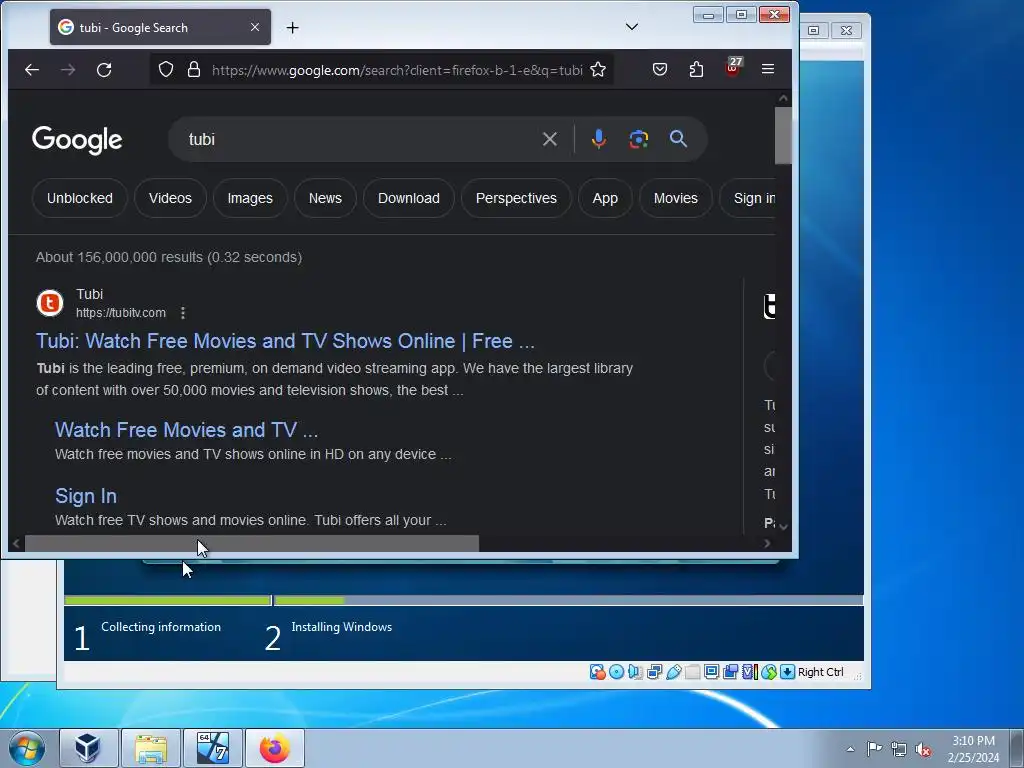Click page vertical scrollbar thumb

783,135
